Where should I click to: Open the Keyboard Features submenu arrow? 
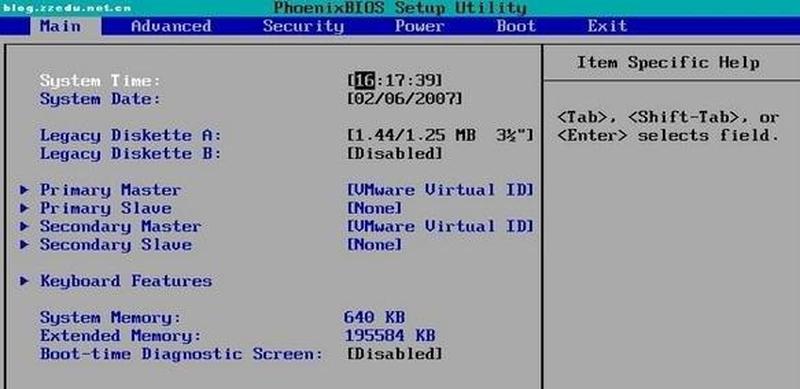click(24, 281)
